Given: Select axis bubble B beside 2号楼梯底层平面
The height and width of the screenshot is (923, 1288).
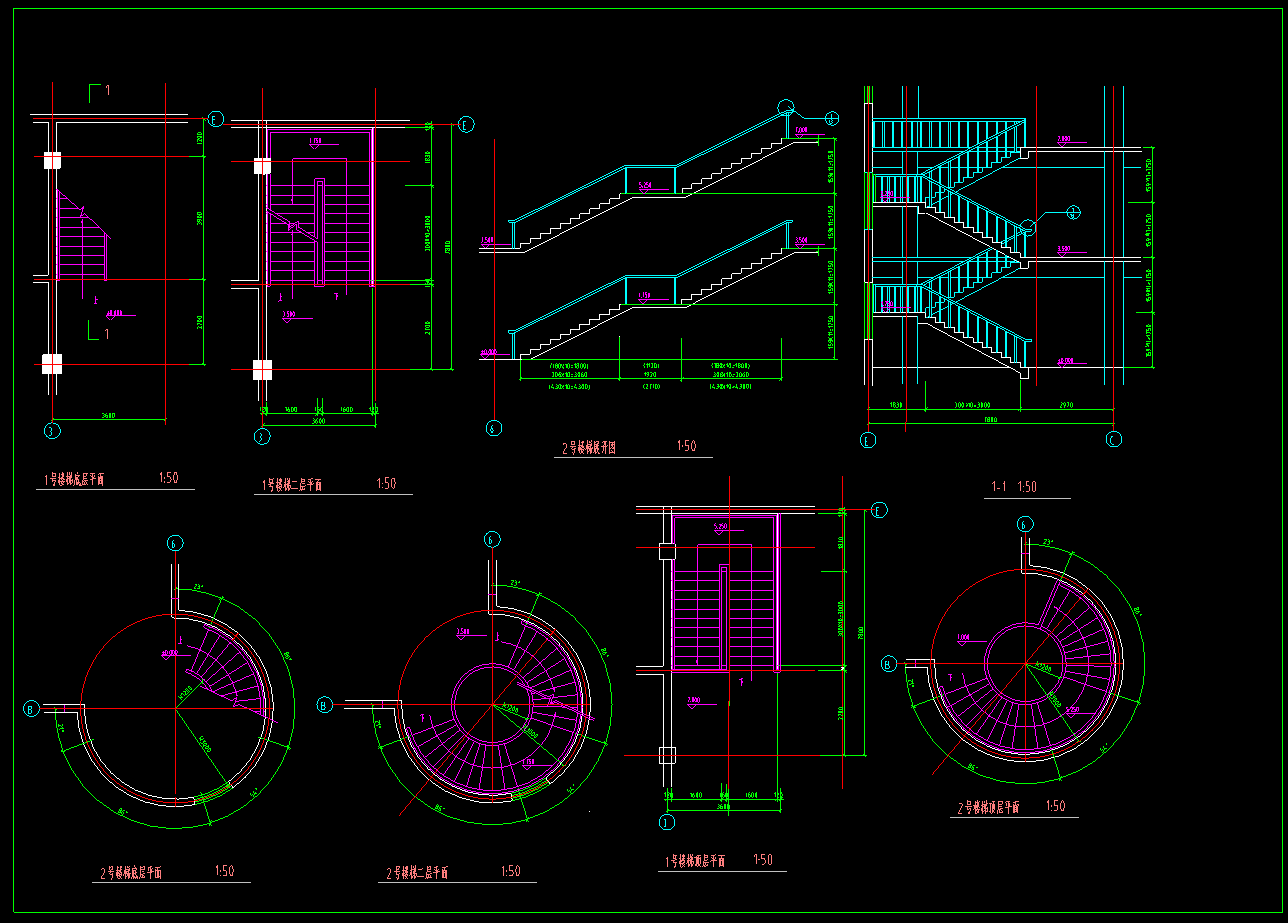Looking at the screenshot, I should (x=30, y=709).
